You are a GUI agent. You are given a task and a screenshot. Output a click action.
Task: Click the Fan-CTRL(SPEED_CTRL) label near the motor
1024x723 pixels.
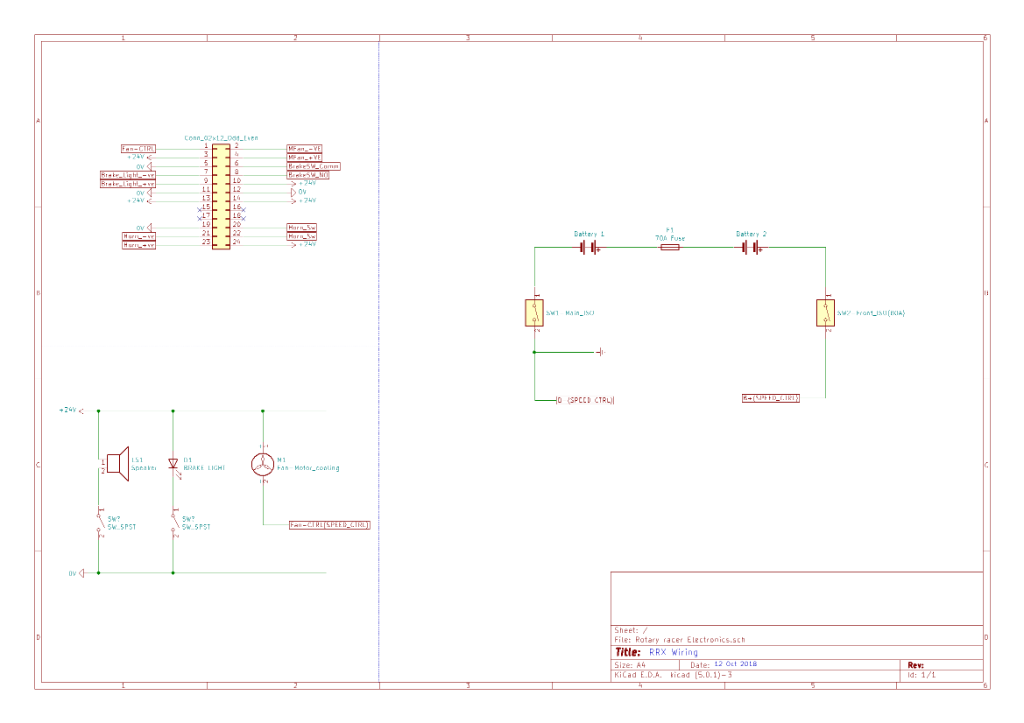pyautogui.click(x=330, y=525)
